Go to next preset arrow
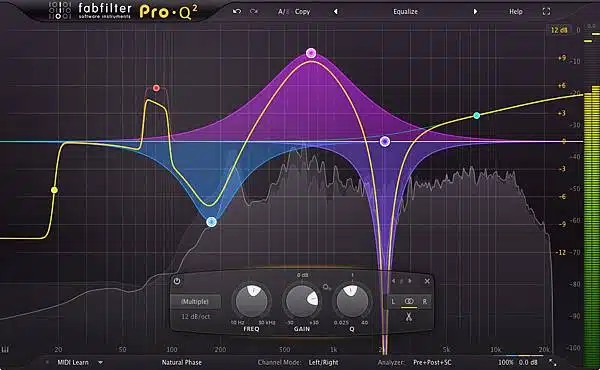Image resolution: width=600 pixels, height=370 pixels. [x=475, y=11]
